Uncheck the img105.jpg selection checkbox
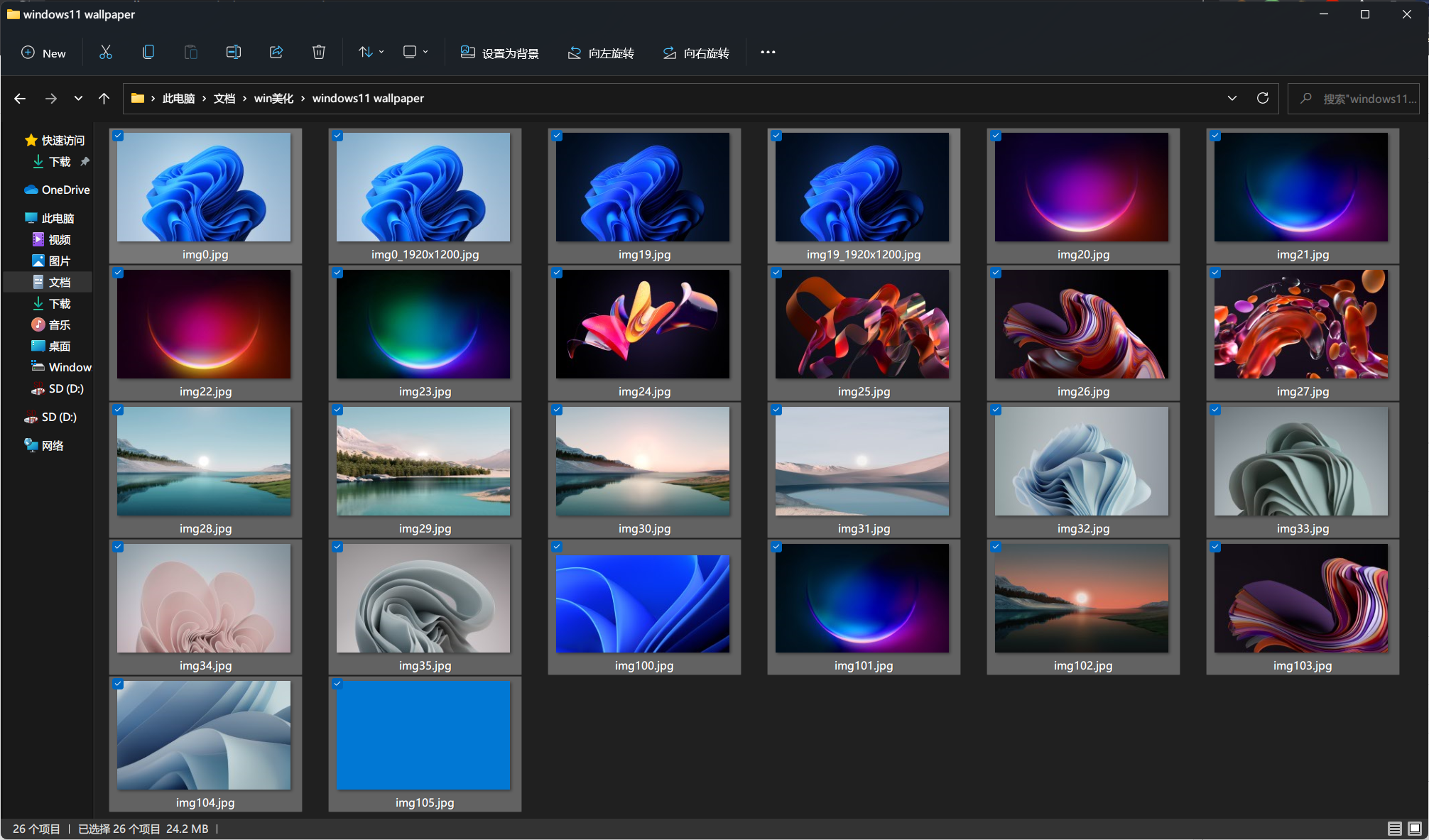 point(338,684)
